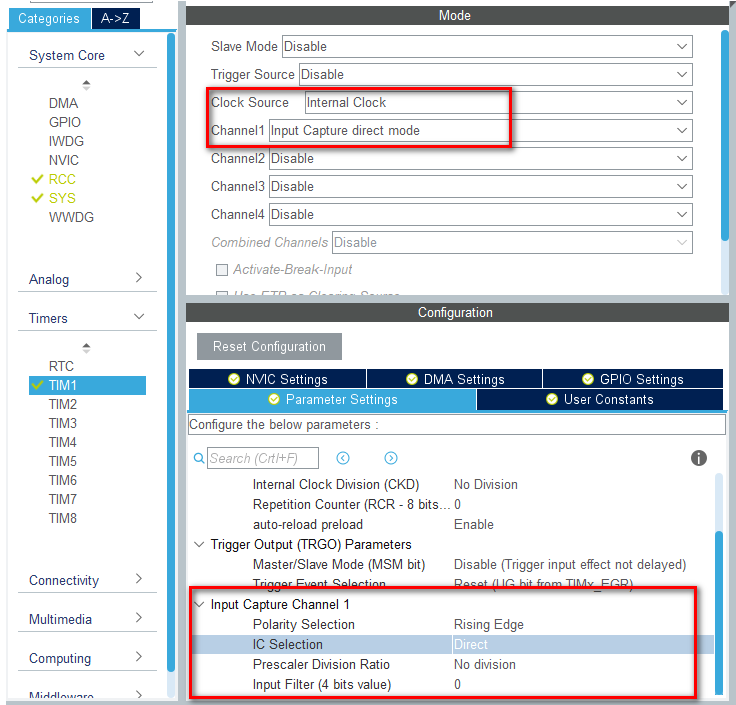Open the Channel2 dropdown
The height and width of the screenshot is (705, 736).
(x=481, y=159)
